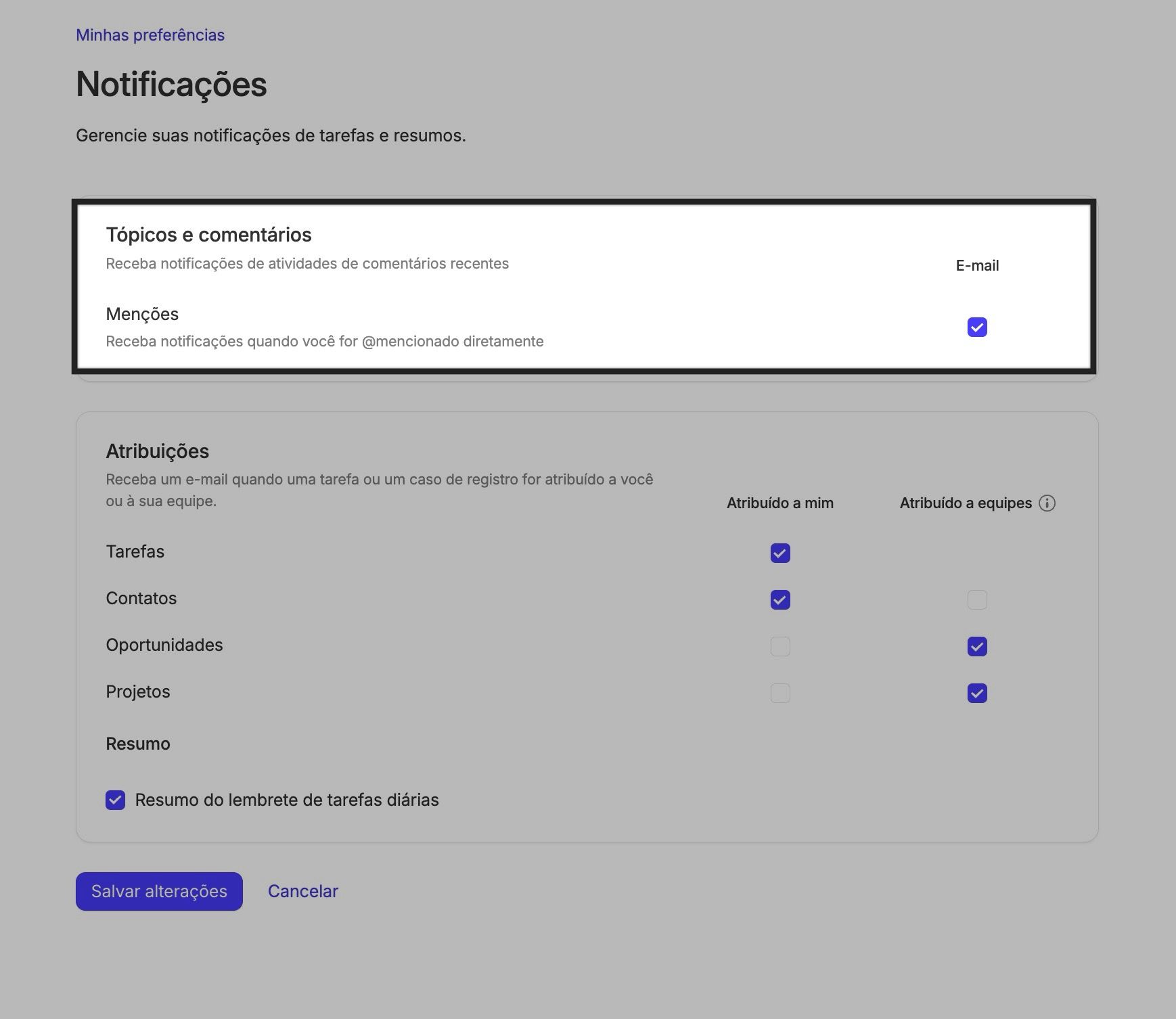The width and height of the screenshot is (1176, 1019).
Task: Toggle Resumo do lembrete de tarefas diárias checkbox
Action: pos(115,800)
